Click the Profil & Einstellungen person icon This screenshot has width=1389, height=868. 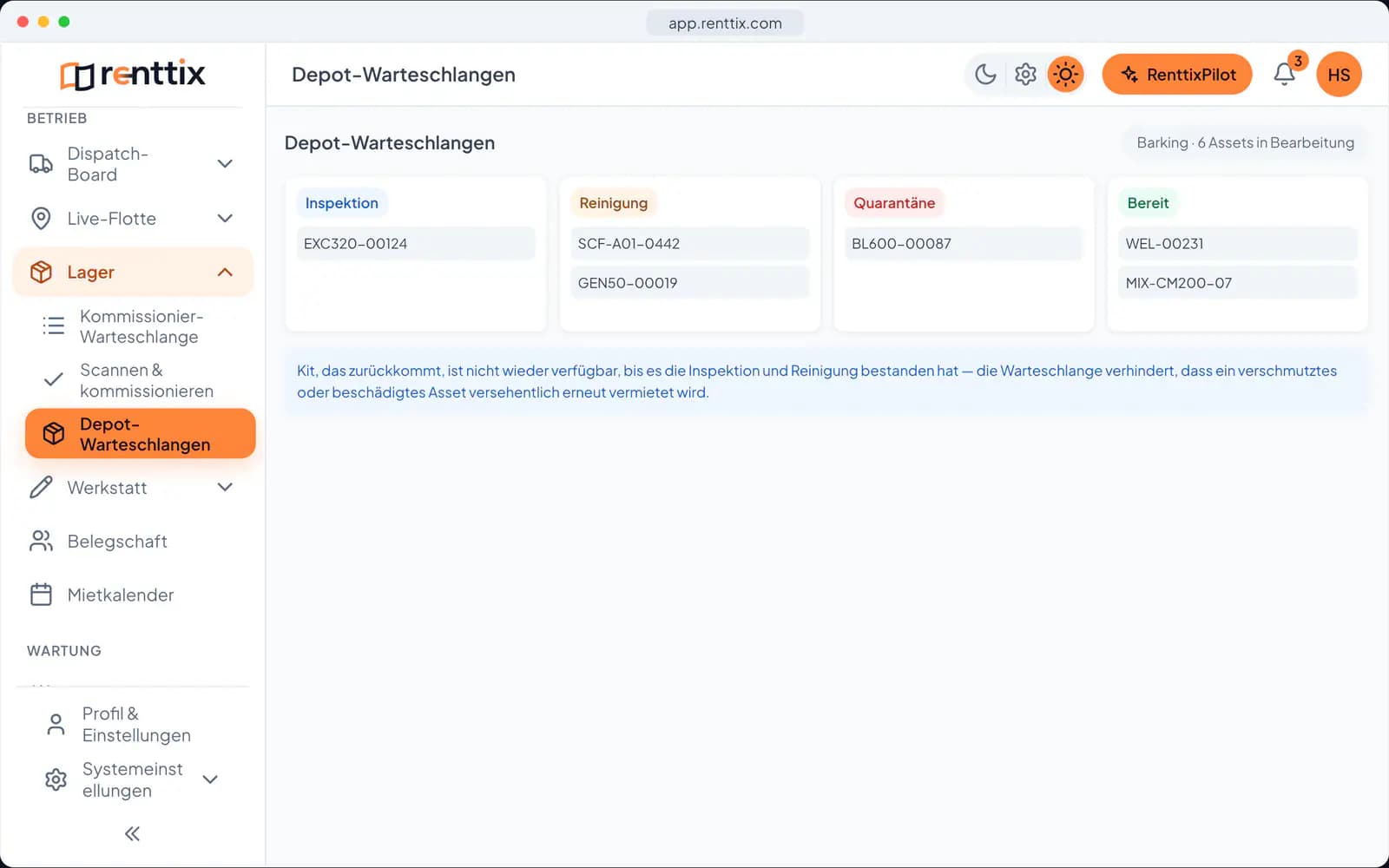[56, 725]
